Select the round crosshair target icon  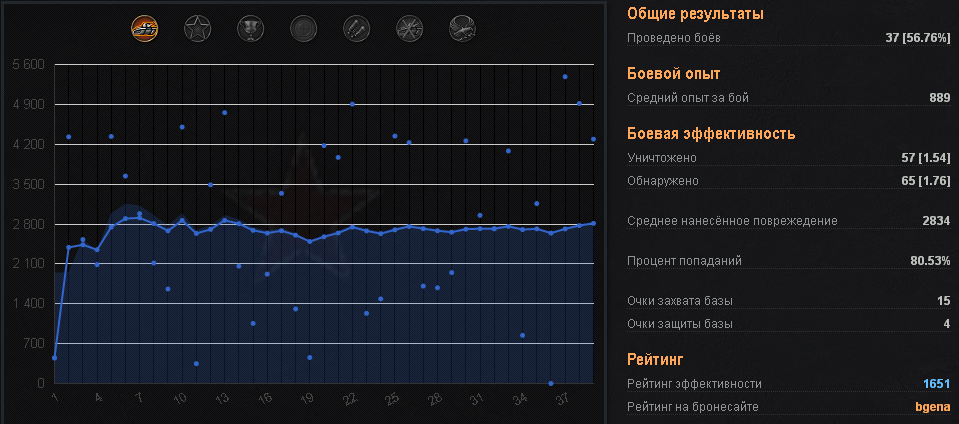(303, 28)
